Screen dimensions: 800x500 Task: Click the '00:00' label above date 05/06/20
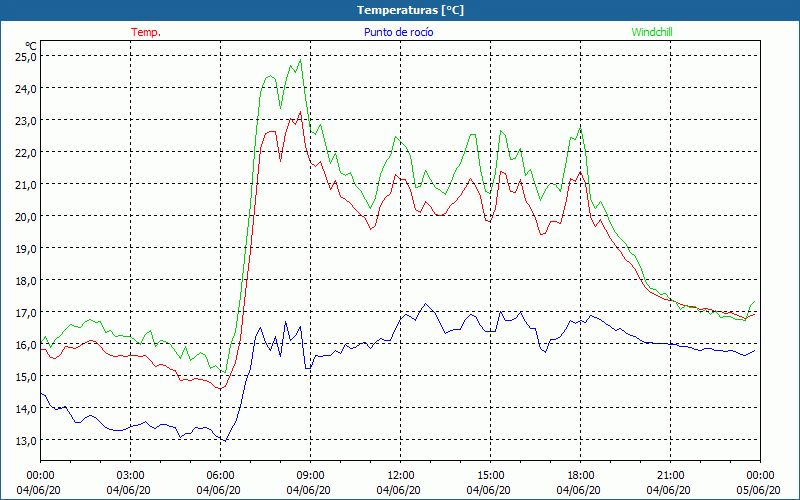point(761,476)
